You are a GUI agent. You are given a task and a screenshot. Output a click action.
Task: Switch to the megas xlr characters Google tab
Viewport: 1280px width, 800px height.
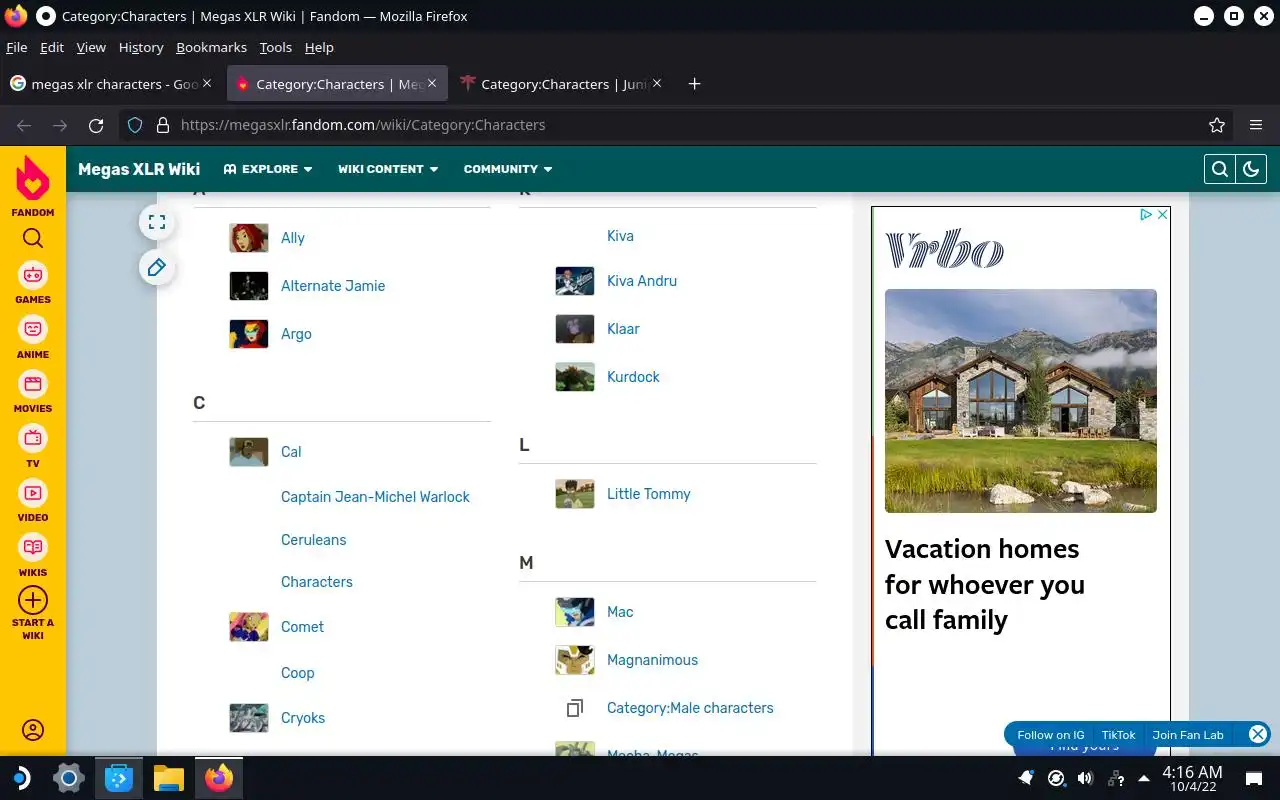tap(110, 84)
